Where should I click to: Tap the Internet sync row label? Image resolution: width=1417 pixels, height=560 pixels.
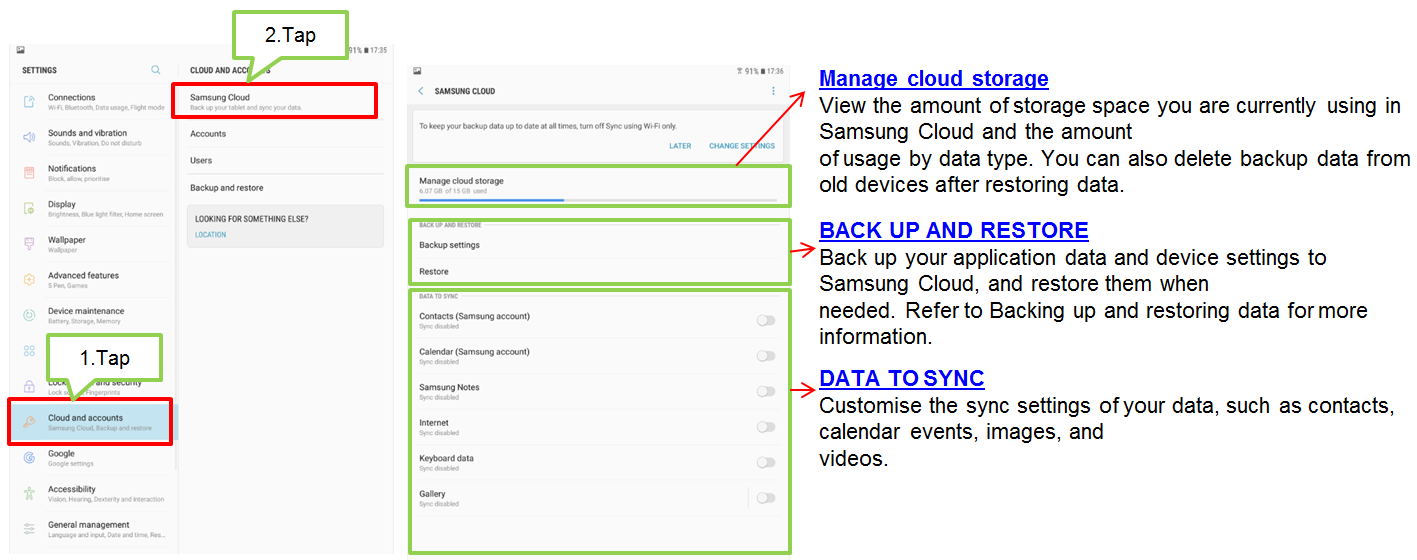click(434, 423)
